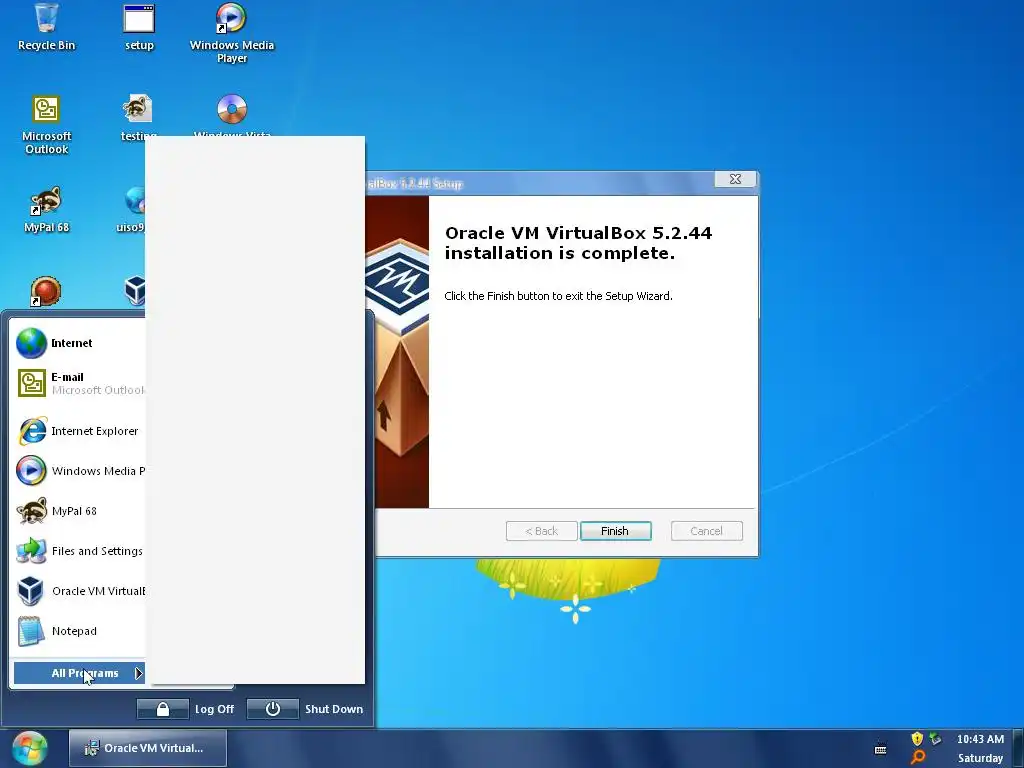Select Microsoft Outlook desktop icon
The image size is (1024, 768).
coord(46,124)
